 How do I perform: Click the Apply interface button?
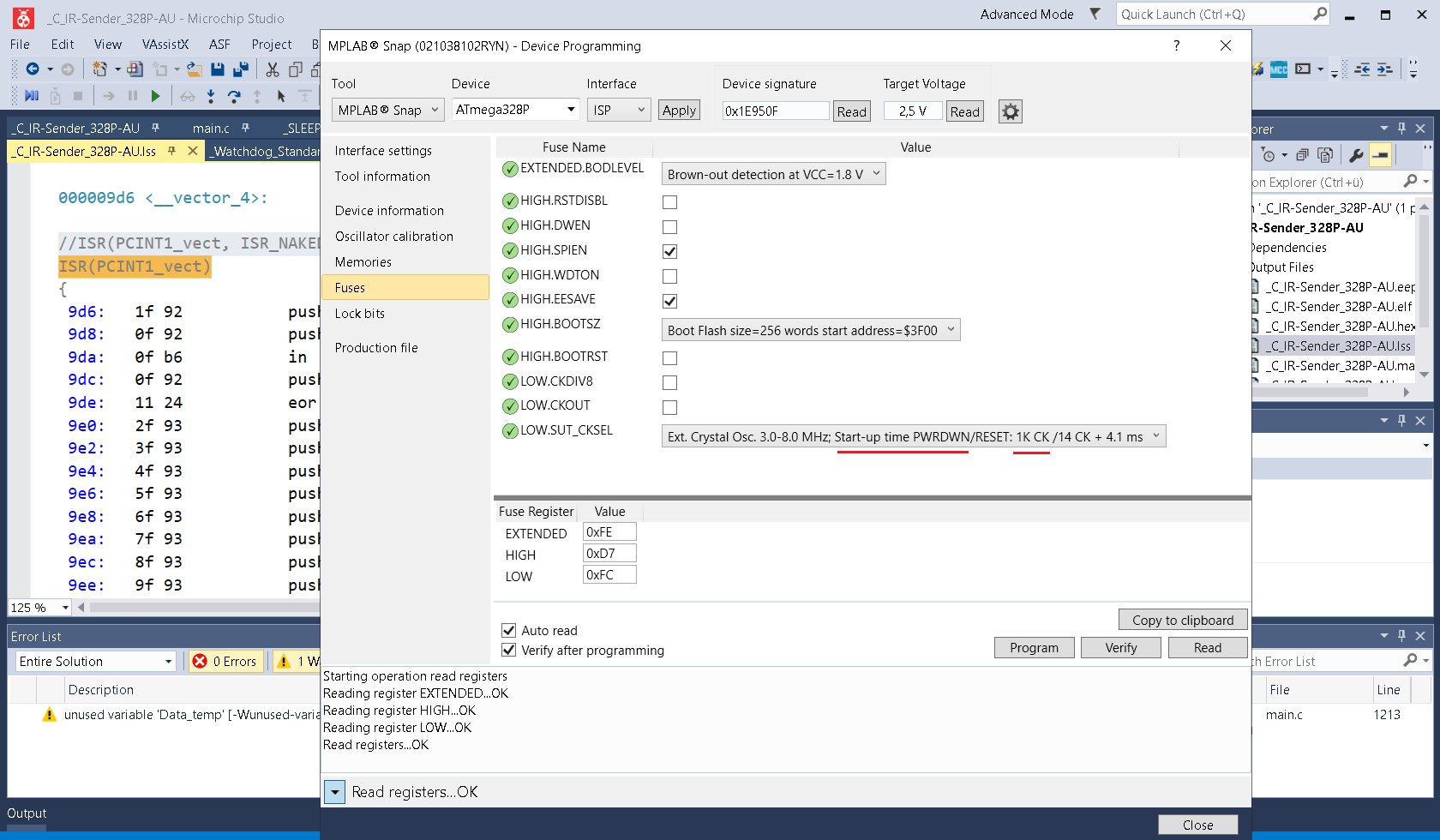tap(679, 110)
